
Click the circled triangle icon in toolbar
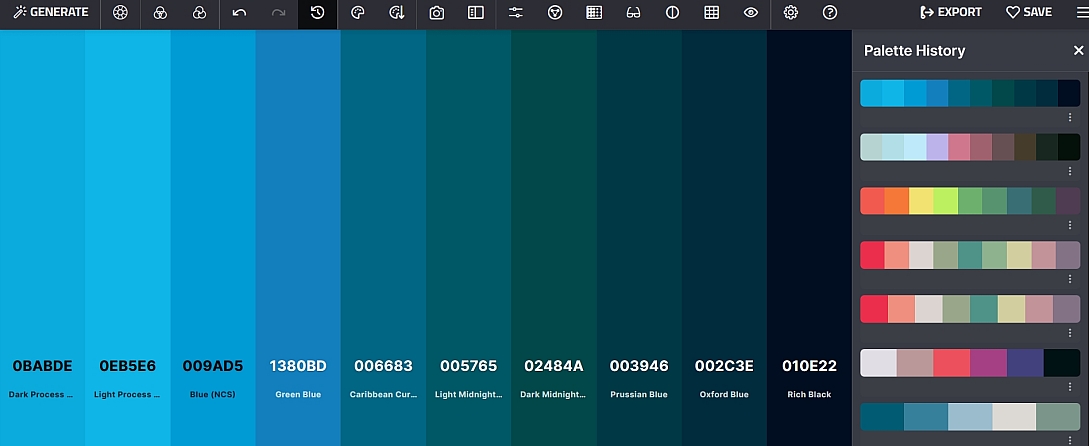[554, 13]
